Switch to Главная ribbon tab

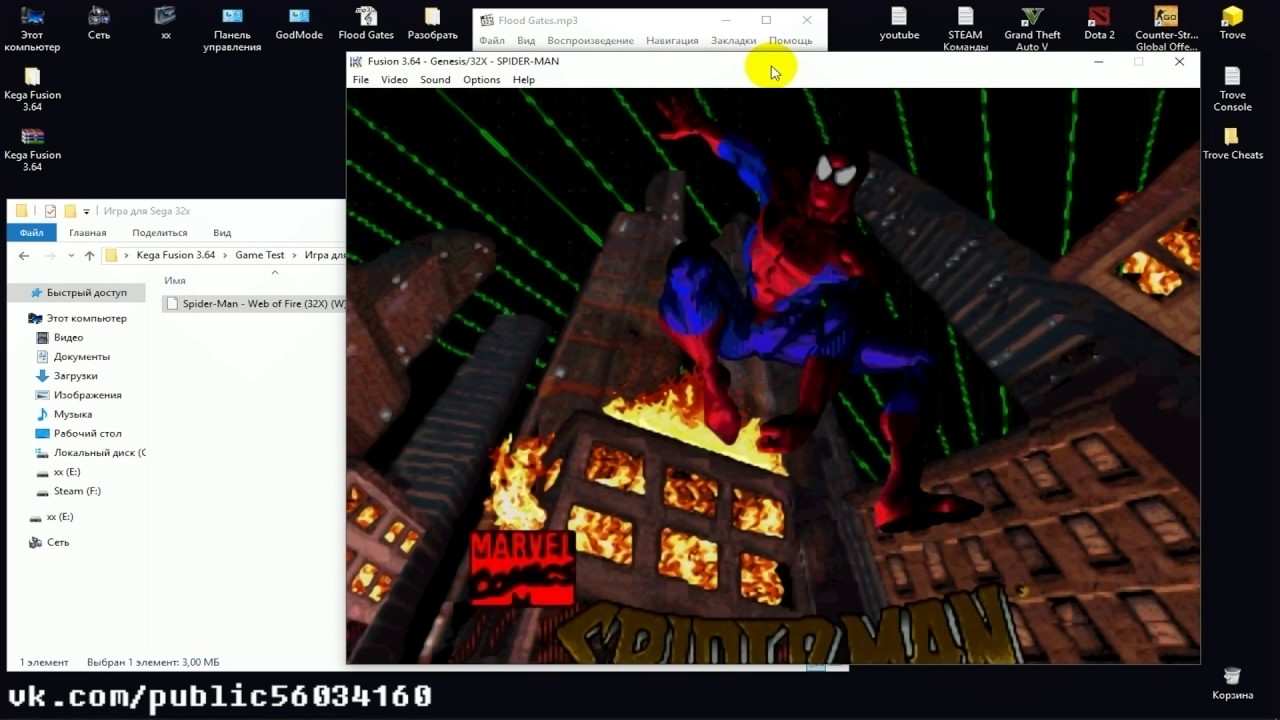88,233
